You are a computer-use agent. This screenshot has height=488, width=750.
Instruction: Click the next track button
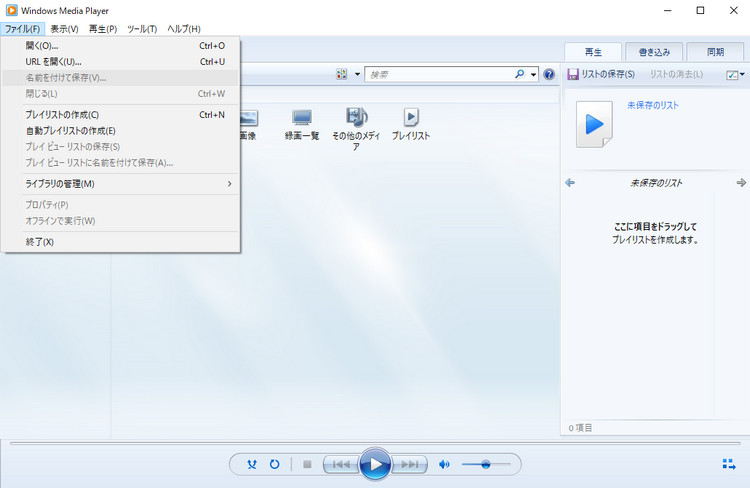(x=409, y=464)
